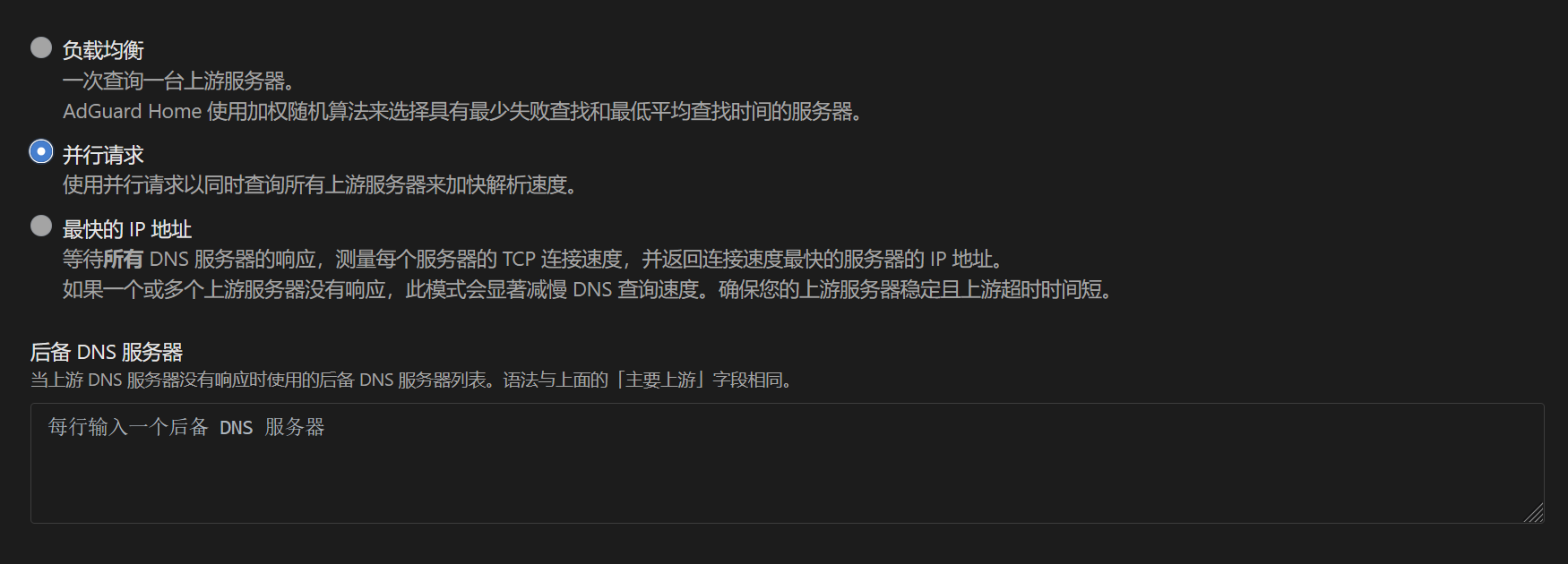Click the 「主要上游」 reference text
The width and height of the screenshot is (1568, 564).
pyautogui.click(x=660, y=380)
